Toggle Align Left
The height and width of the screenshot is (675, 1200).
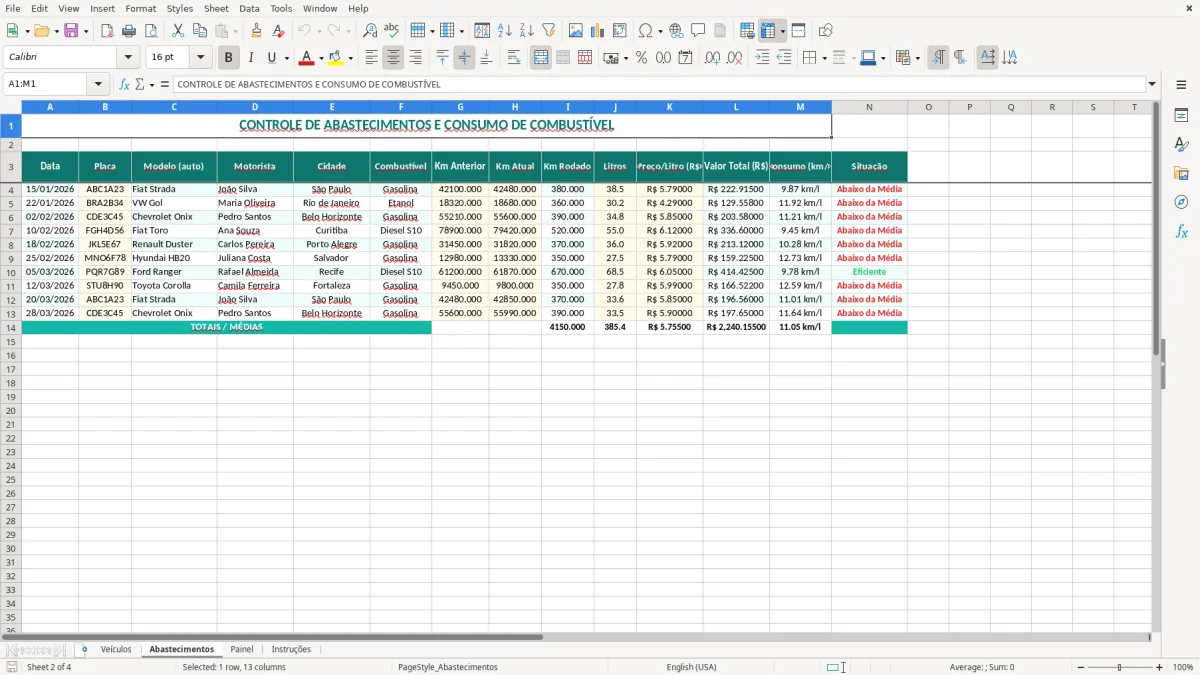pos(371,58)
